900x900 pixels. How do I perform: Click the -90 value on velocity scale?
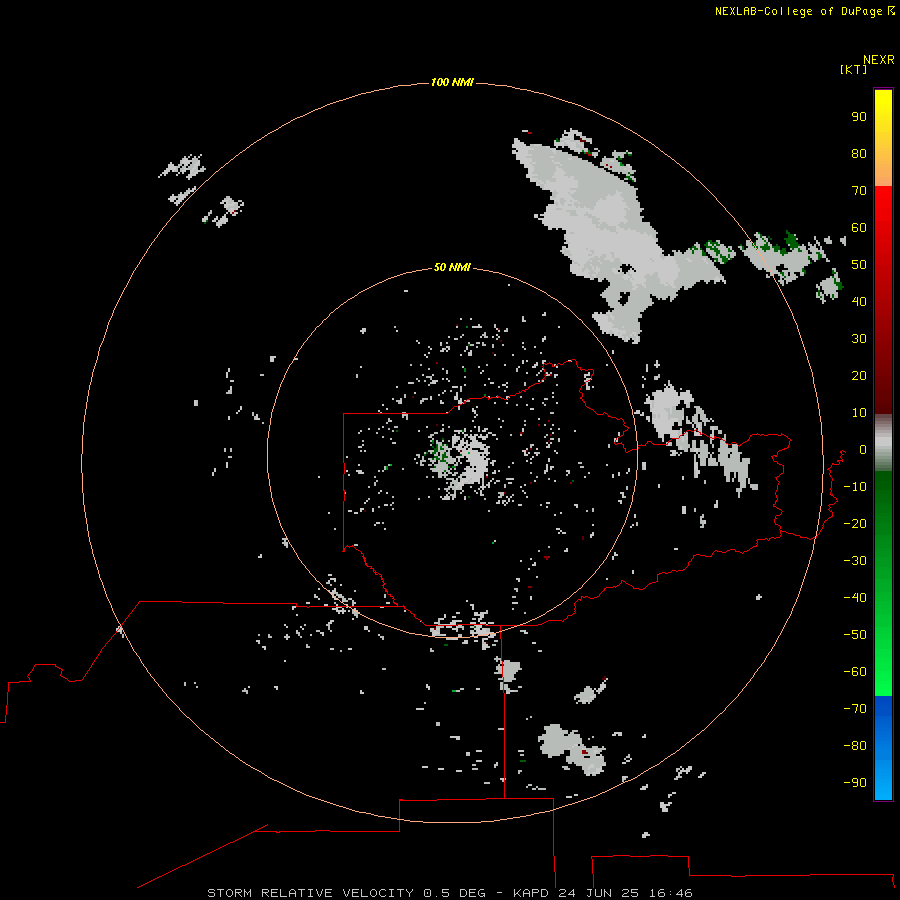[855, 783]
